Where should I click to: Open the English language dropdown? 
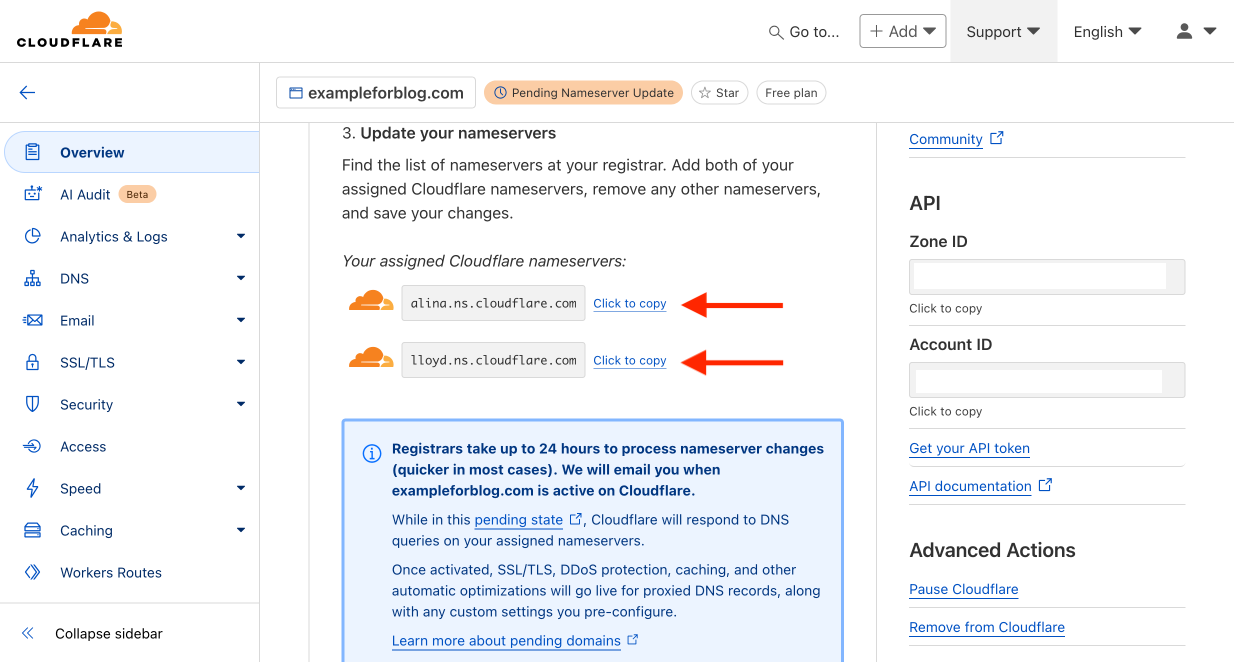coord(1107,31)
